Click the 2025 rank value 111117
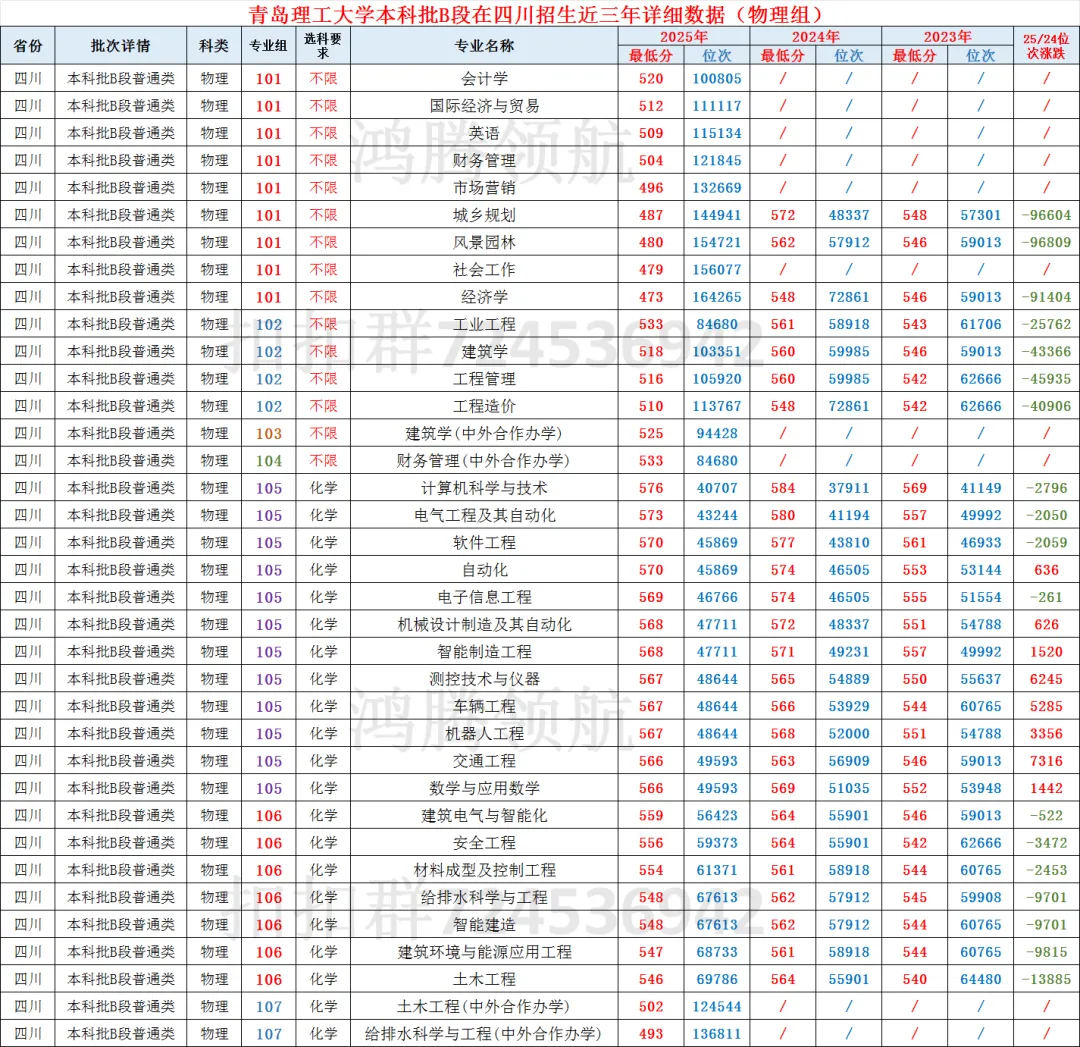 [717, 105]
